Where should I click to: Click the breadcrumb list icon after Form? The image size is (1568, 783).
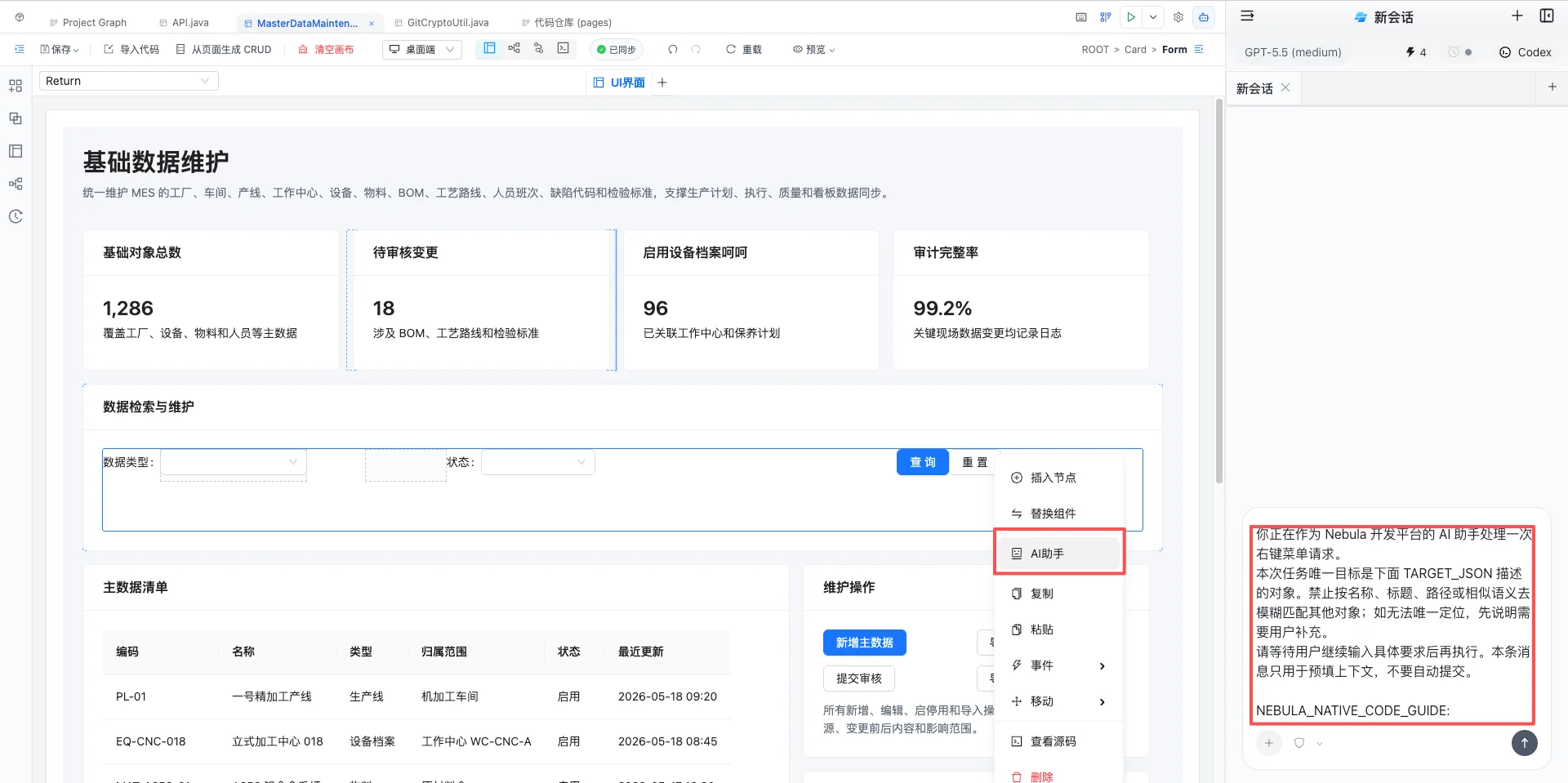click(x=1199, y=49)
